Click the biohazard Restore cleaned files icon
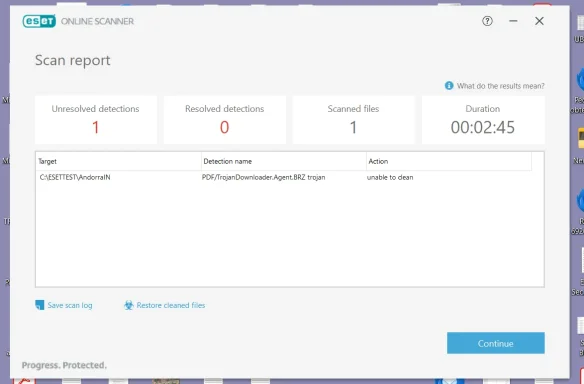The image size is (584, 384). click(128, 305)
